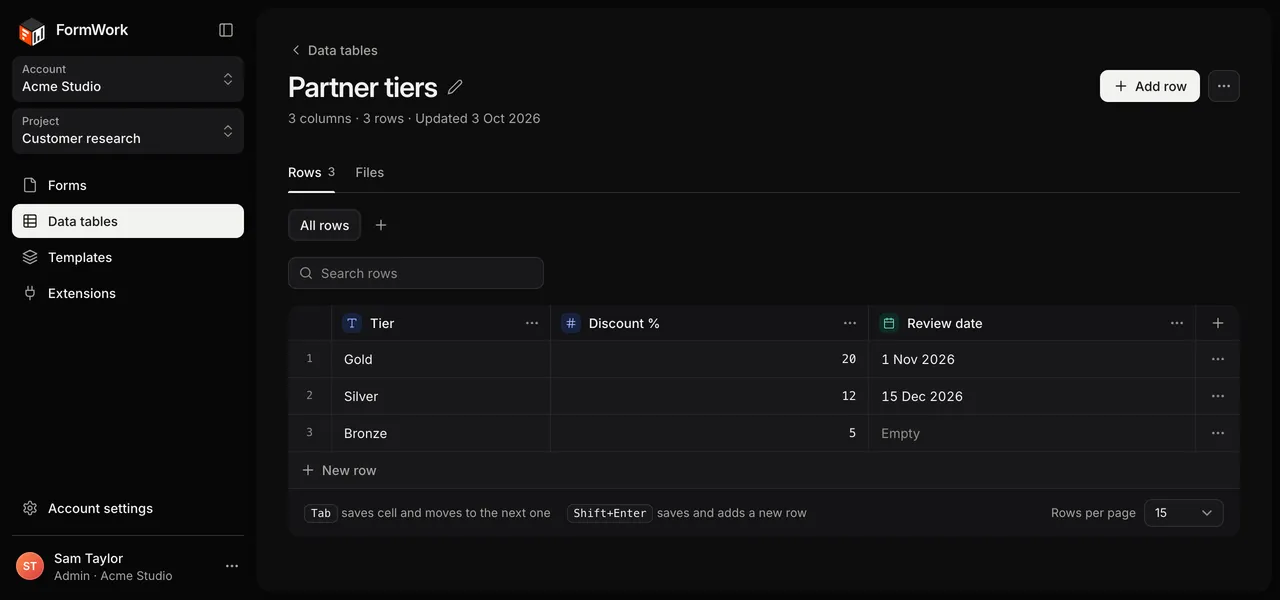Click row number 2

point(310,396)
